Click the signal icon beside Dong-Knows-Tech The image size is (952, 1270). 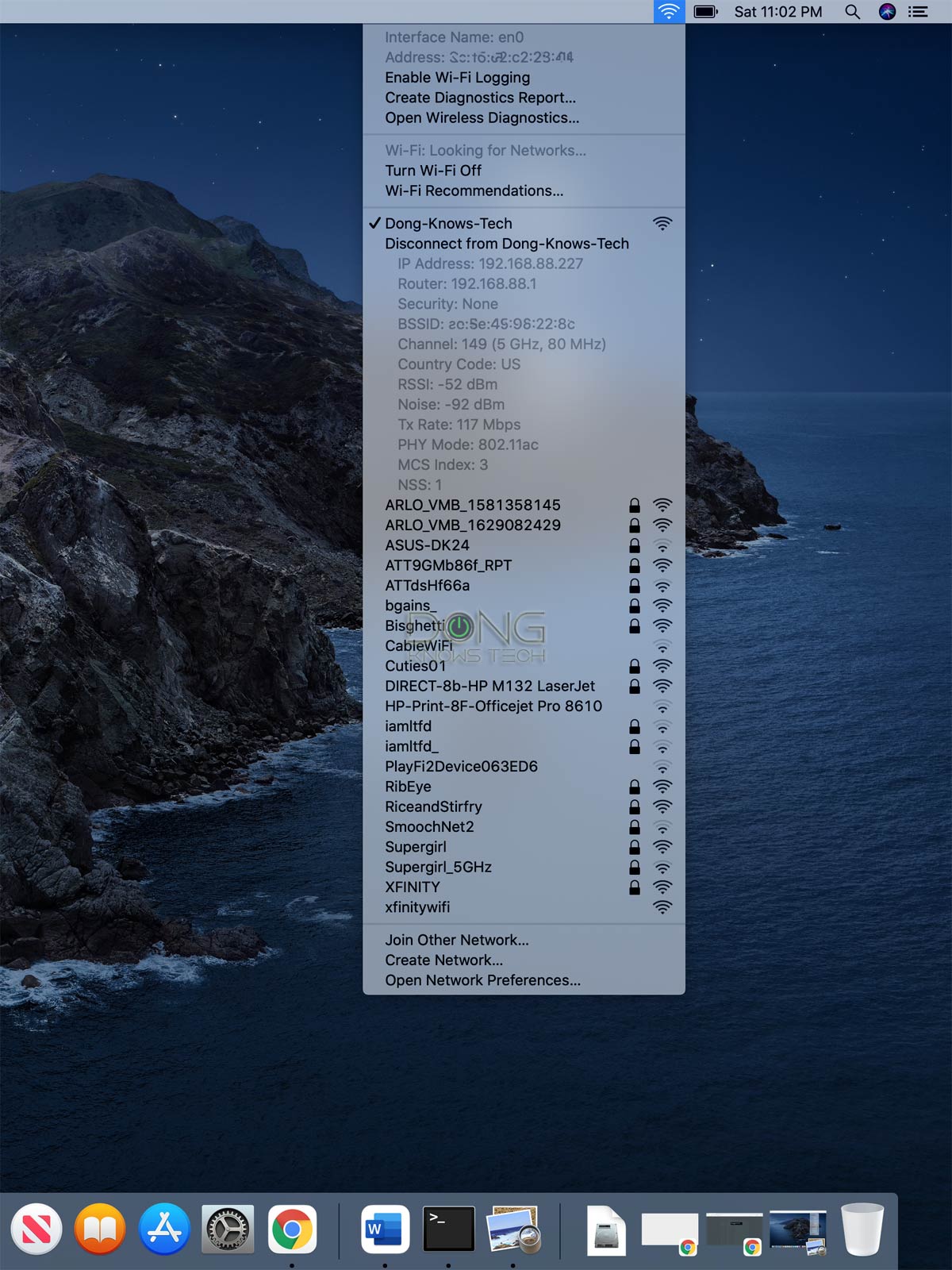pyautogui.click(x=662, y=224)
